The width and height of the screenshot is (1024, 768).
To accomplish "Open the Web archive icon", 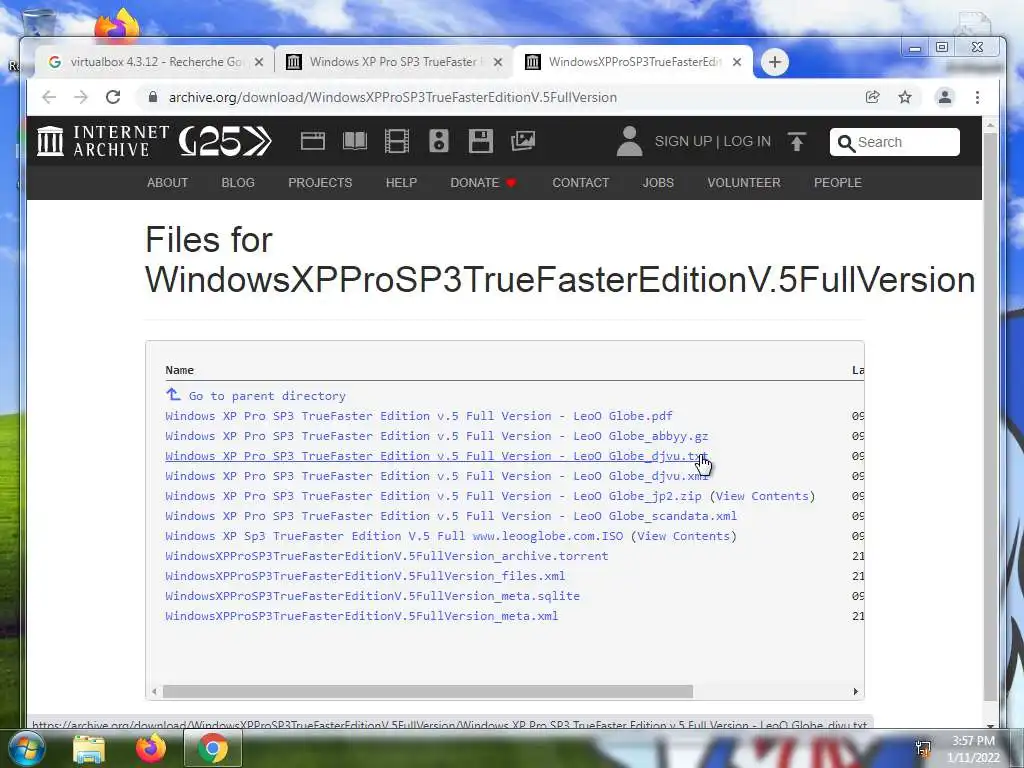I will [x=313, y=141].
